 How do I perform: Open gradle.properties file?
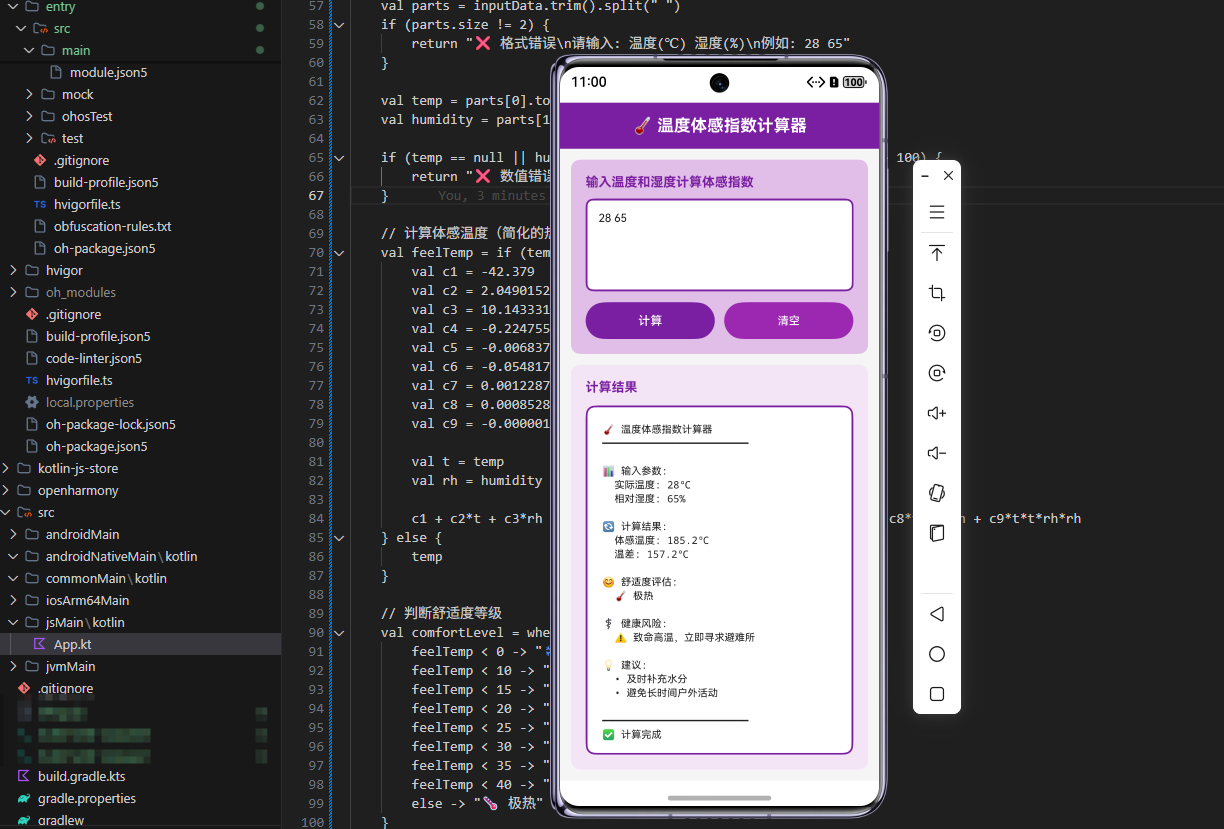pyautogui.click(x=86, y=798)
